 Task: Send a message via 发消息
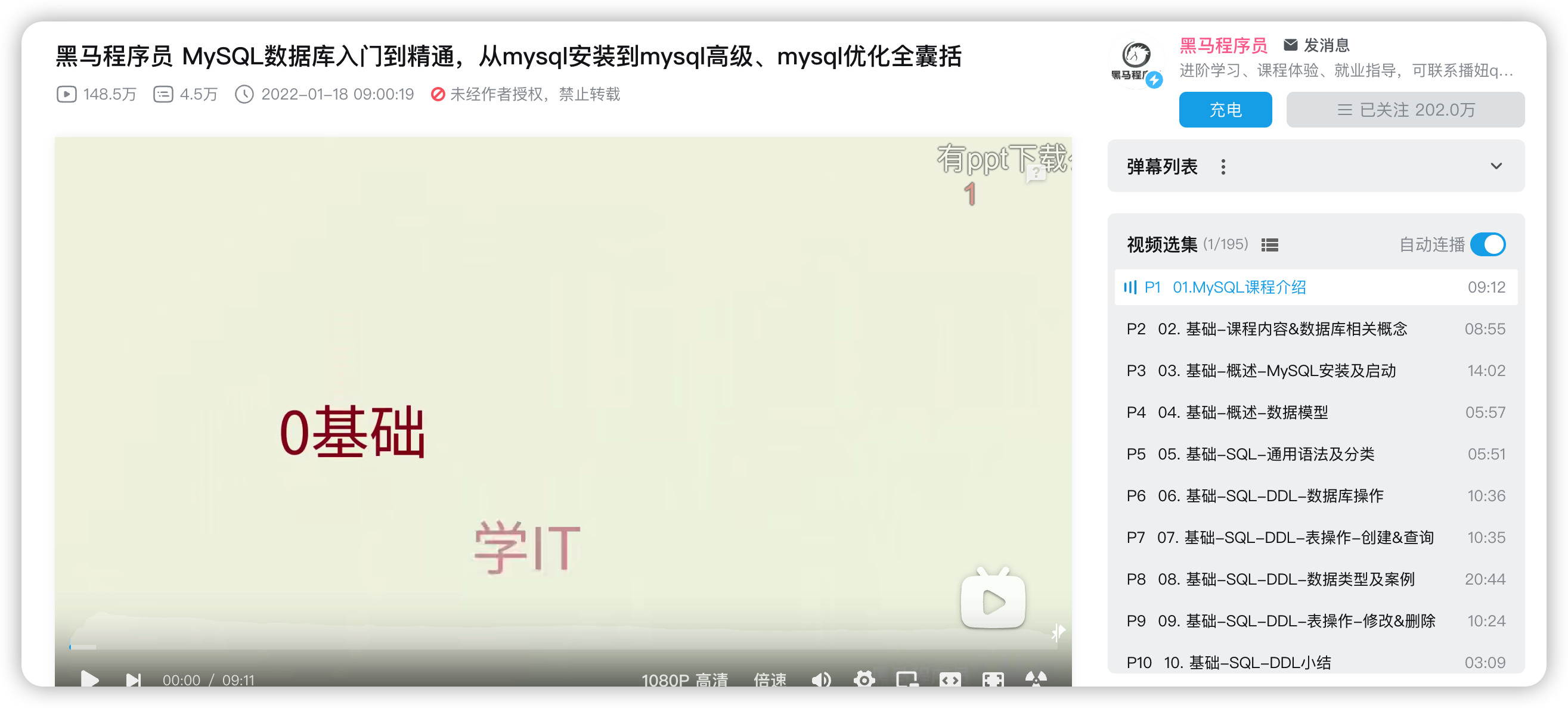click(x=1316, y=45)
